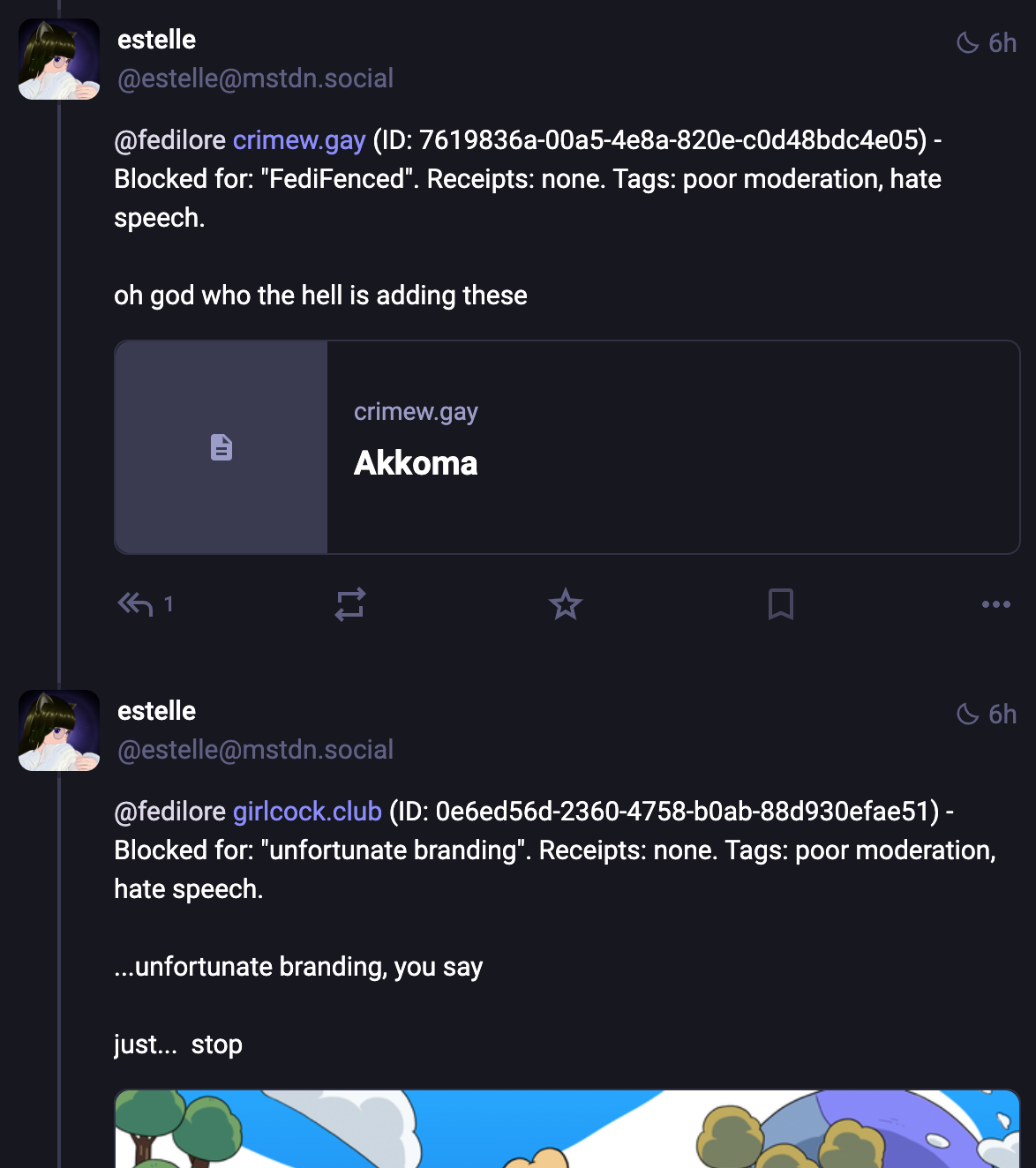Open the Akkoma link preview card title

(416, 463)
